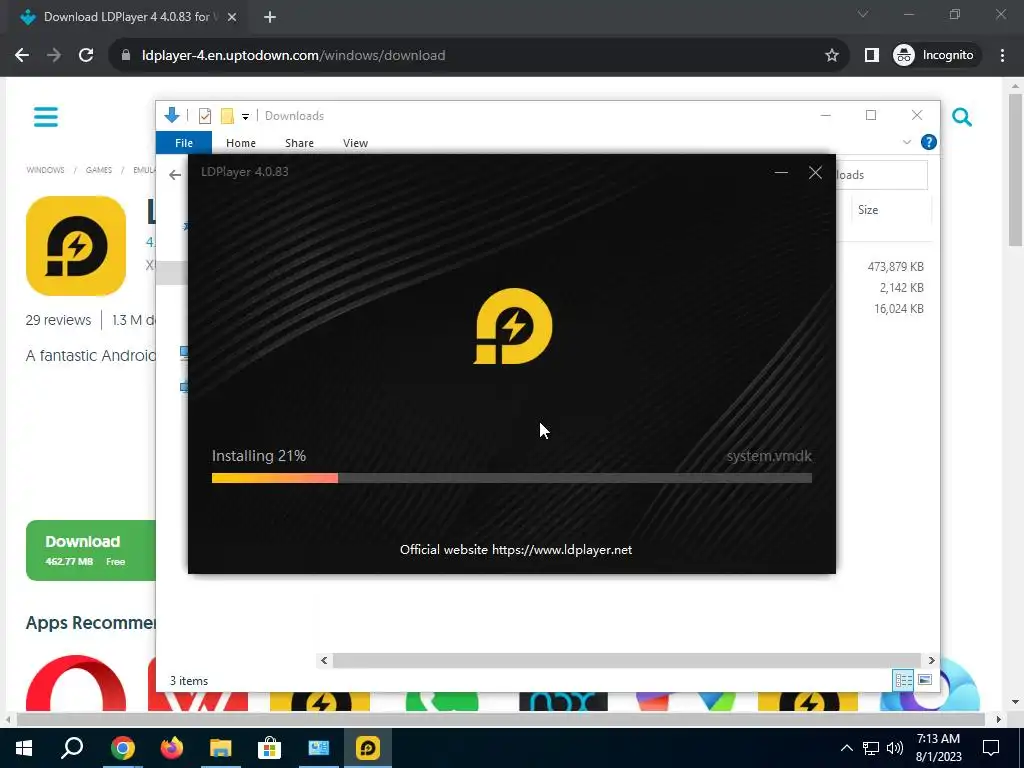Open the Uptodown hamburger menu
The width and height of the screenshot is (1024, 768).
coord(46,116)
